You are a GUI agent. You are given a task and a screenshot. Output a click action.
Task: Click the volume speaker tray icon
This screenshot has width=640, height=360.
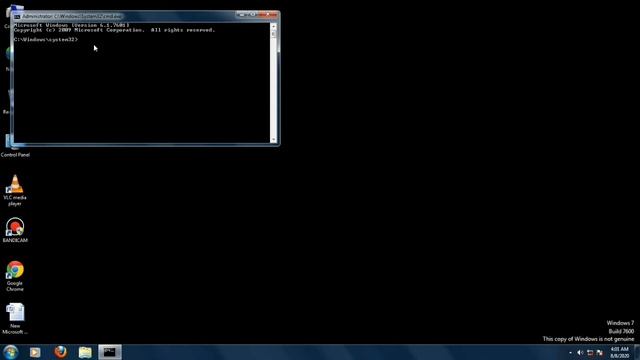point(580,352)
